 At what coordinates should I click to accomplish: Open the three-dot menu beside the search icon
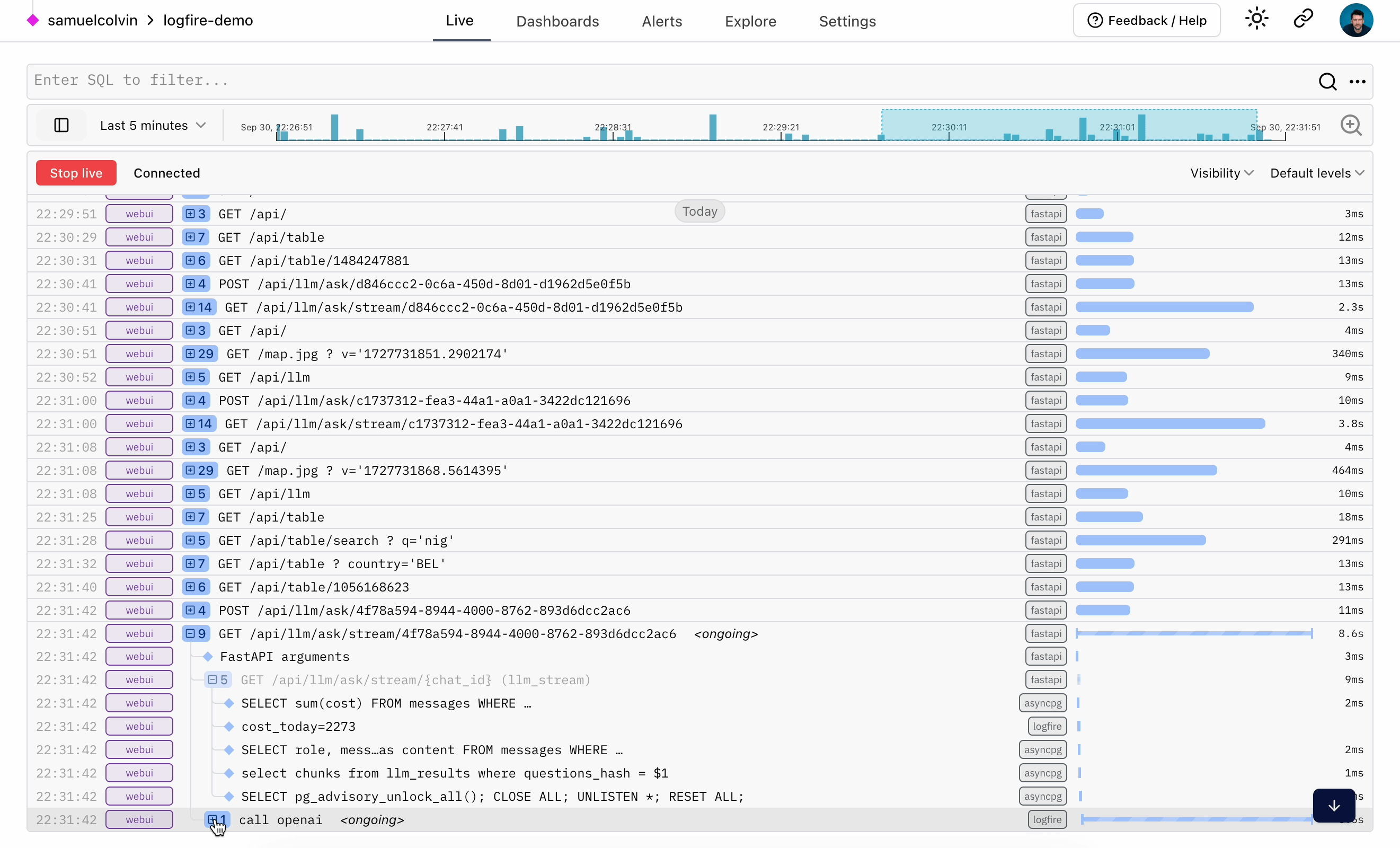point(1358,81)
